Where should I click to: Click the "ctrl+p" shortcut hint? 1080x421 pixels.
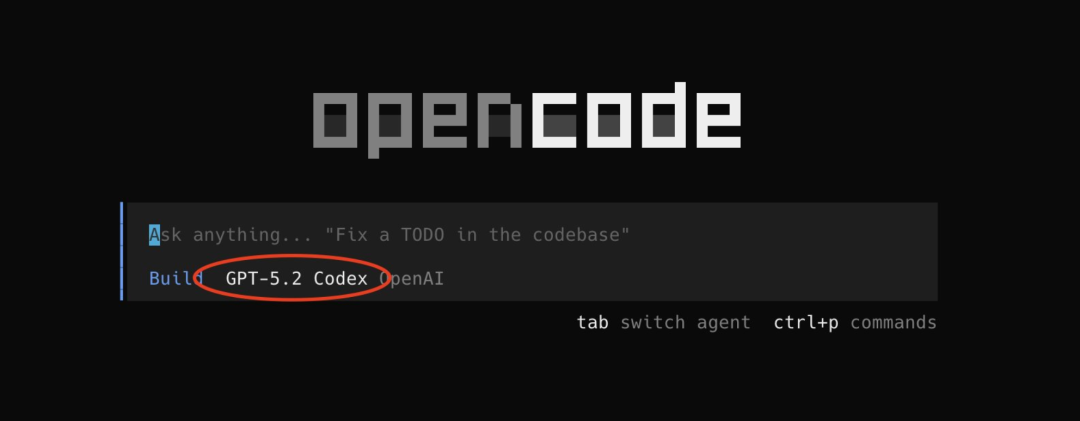[806, 323]
